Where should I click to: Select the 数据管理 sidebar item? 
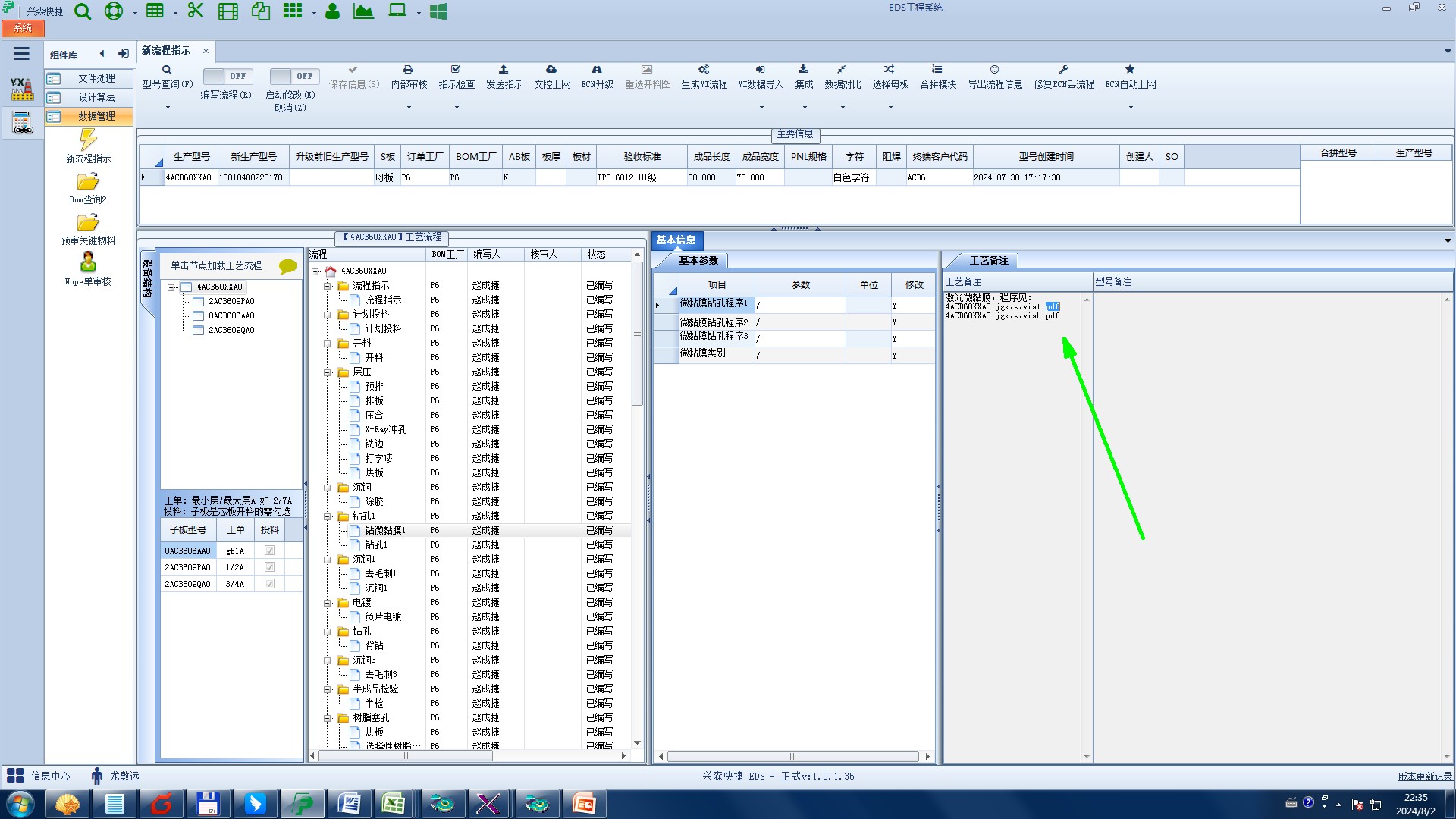point(96,116)
